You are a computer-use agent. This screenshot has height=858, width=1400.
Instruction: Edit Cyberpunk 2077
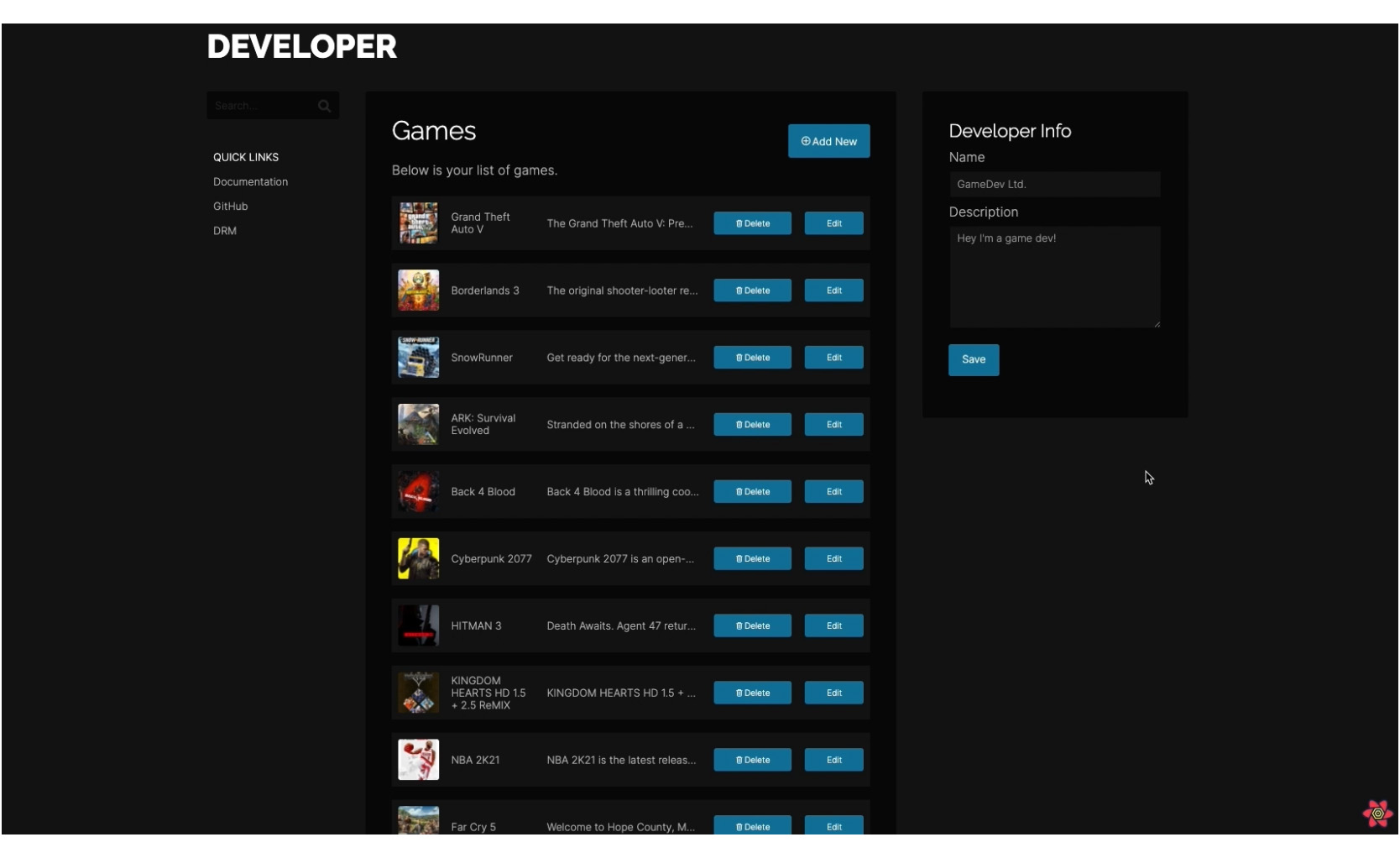point(833,559)
